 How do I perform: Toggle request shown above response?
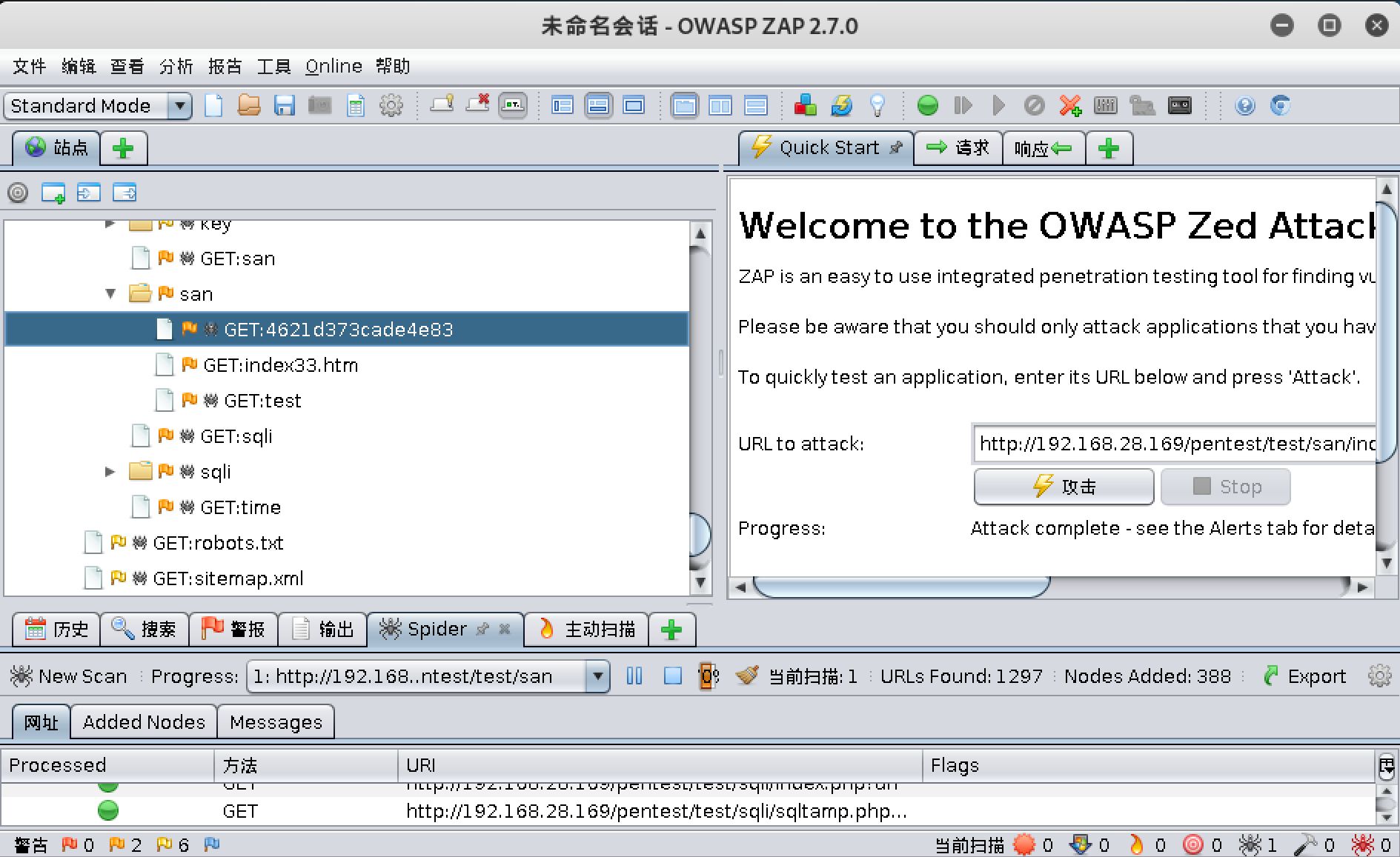[x=755, y=105]
